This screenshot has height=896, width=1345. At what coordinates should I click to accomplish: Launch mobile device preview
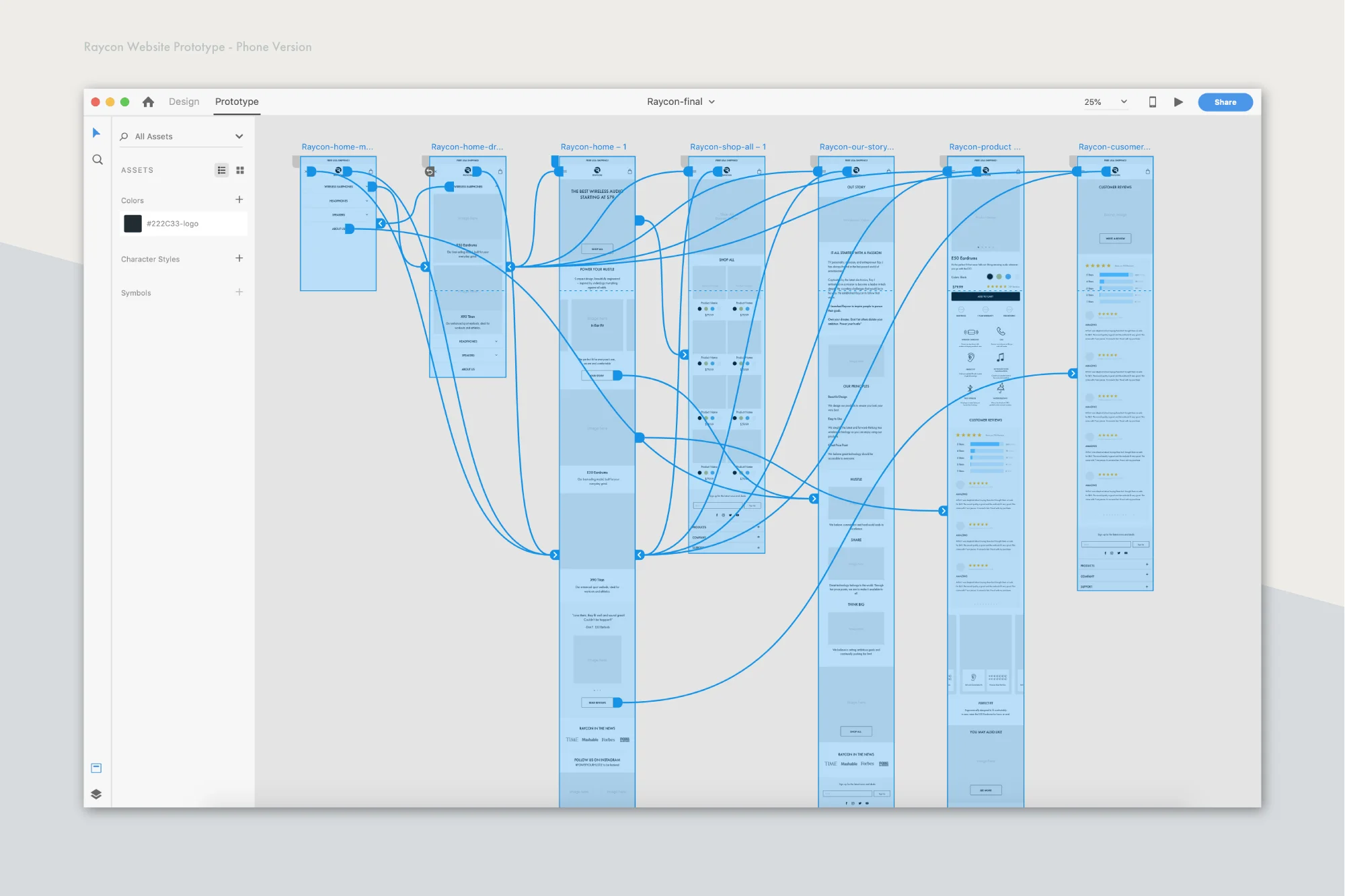click(x=1152, y=101)
